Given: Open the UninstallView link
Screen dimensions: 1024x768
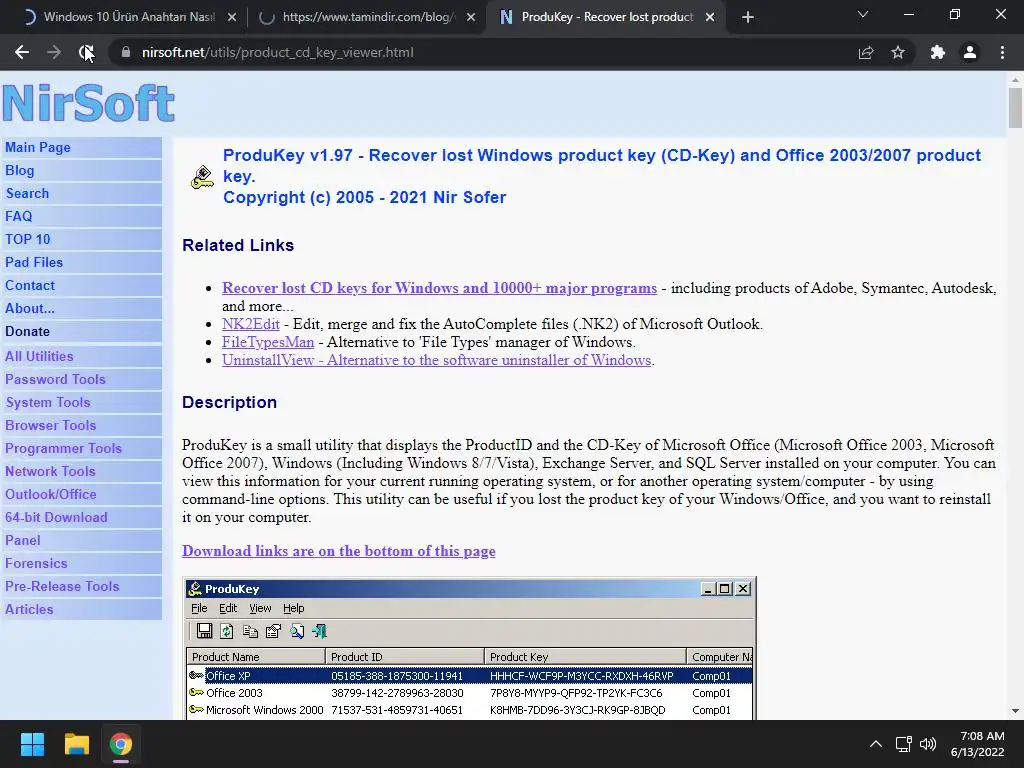Looking at the screenshot, I should pos(436,360).
